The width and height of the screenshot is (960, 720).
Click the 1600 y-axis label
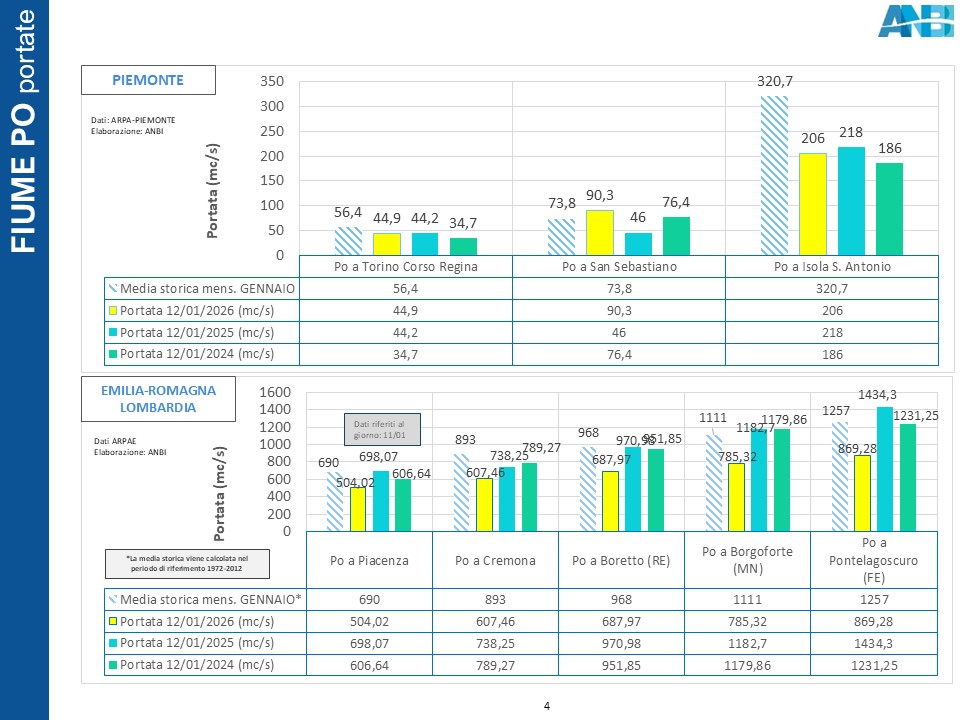coord(275,392)
